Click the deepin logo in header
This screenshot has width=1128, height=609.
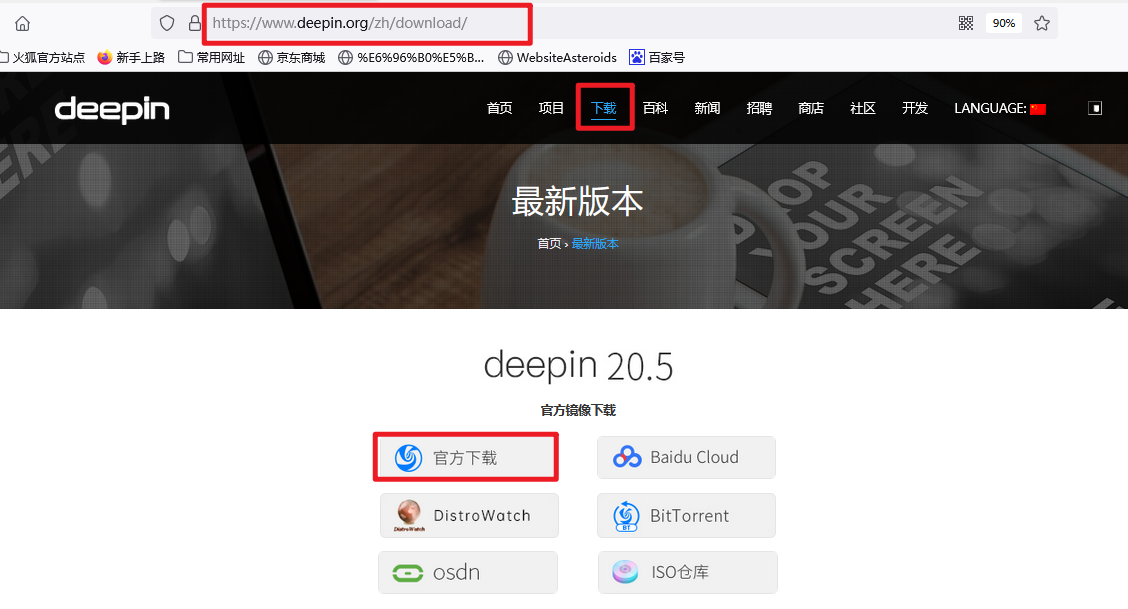point(112,109)
